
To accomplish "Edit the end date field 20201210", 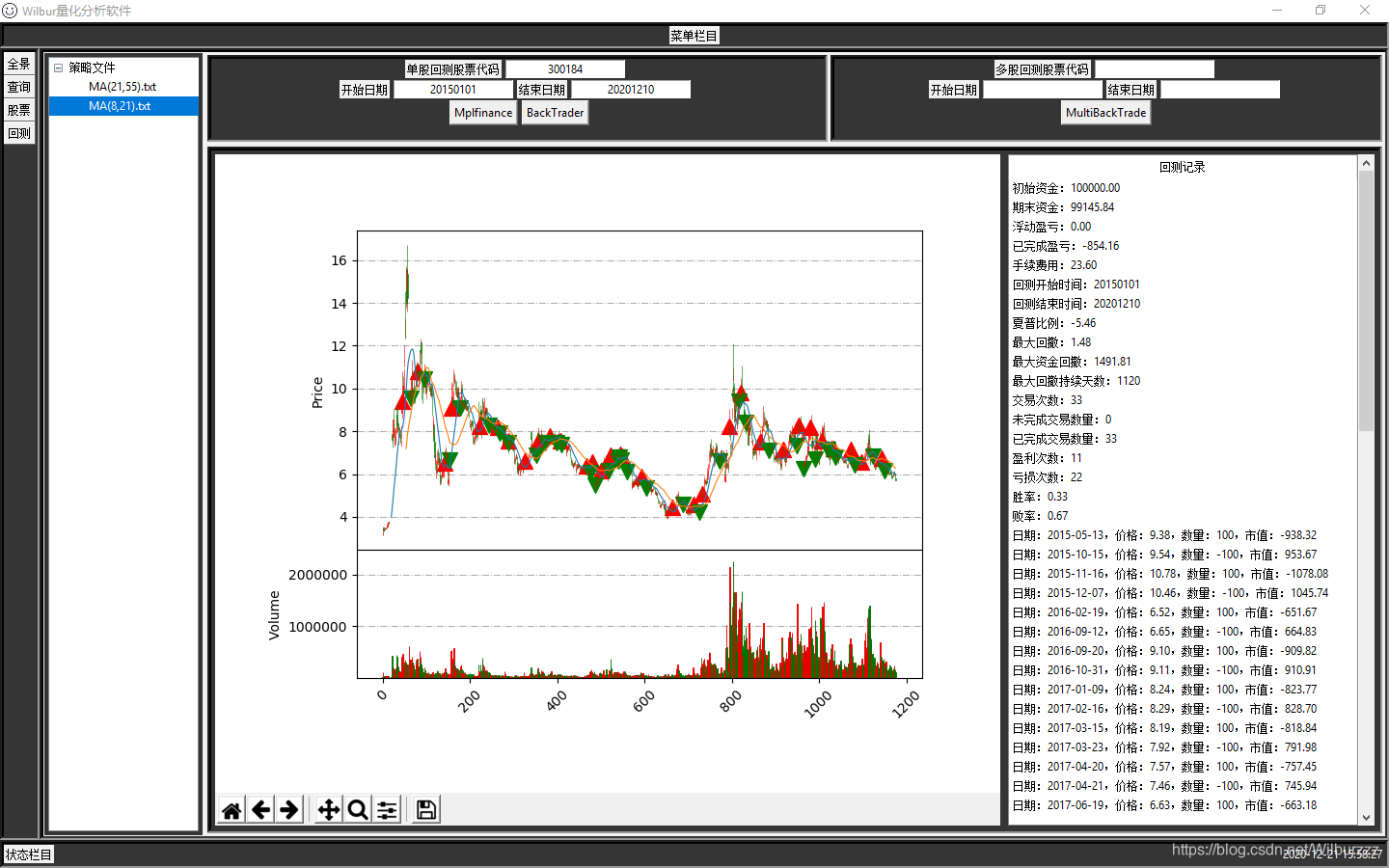I will click(631, 90).
